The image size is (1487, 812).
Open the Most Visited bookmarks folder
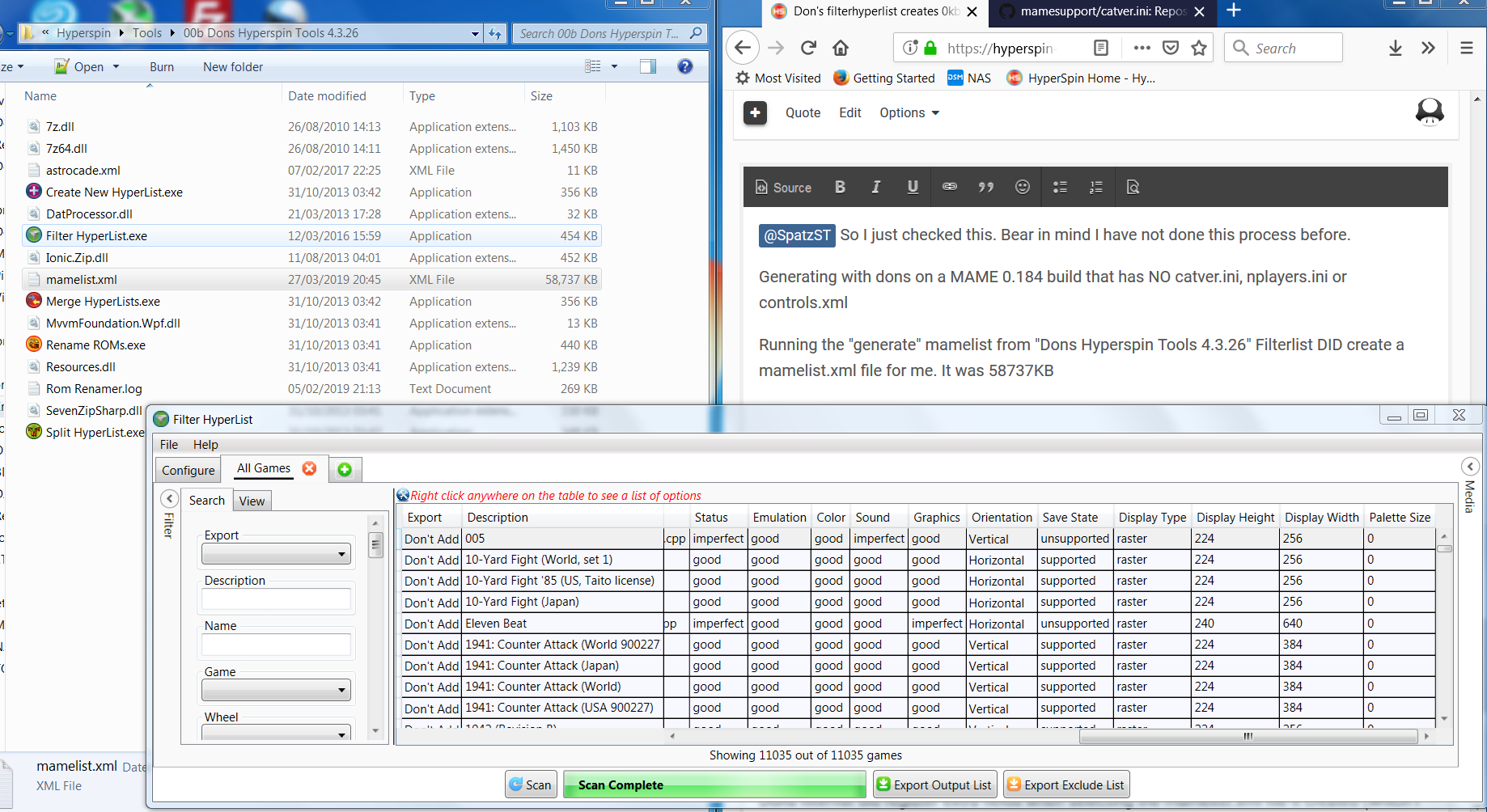(x=778, y=78)
